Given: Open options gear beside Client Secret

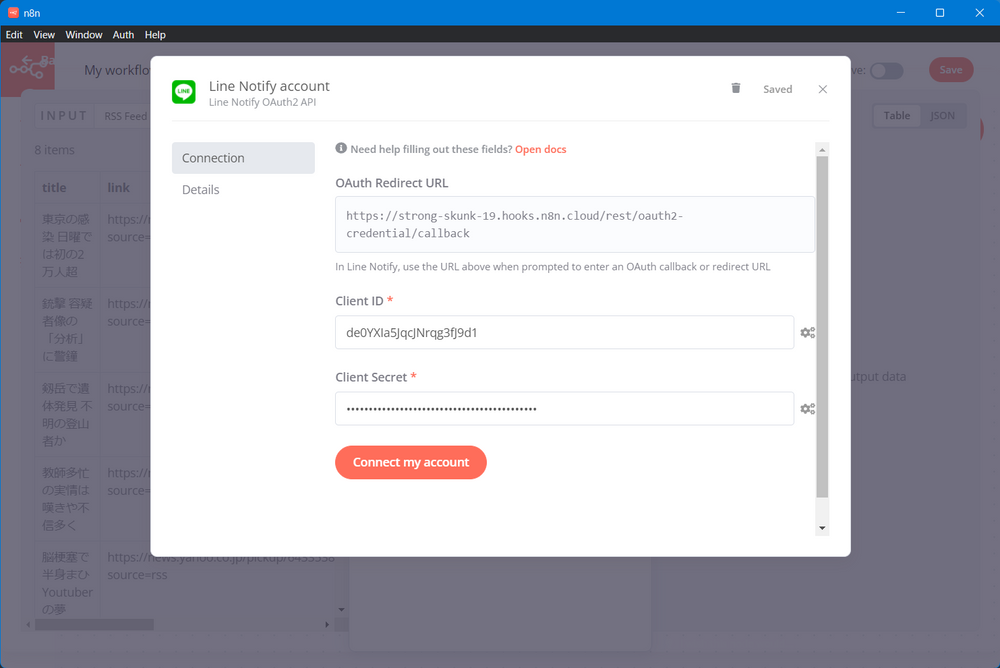Looking at the screenshot, I should coord(807,409).
